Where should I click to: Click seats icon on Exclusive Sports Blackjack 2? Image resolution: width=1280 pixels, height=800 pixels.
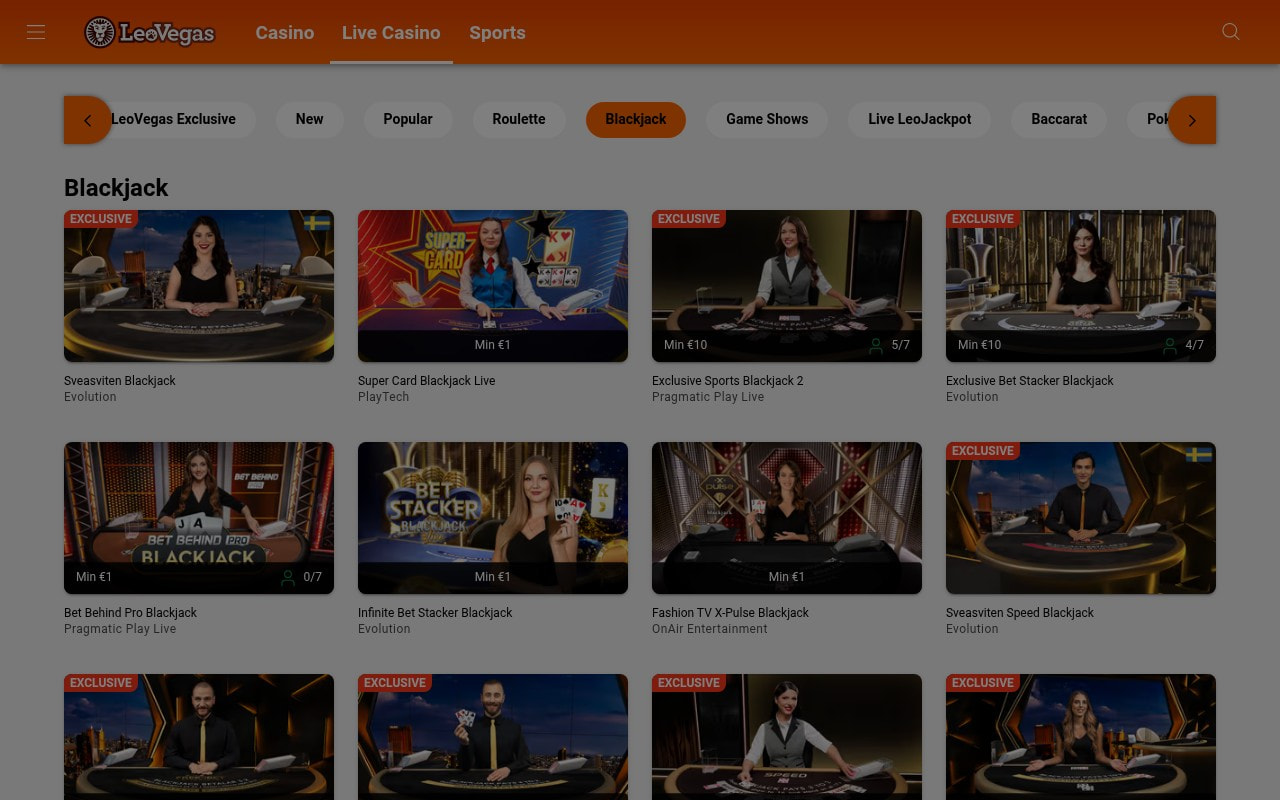tap(876, 345)
